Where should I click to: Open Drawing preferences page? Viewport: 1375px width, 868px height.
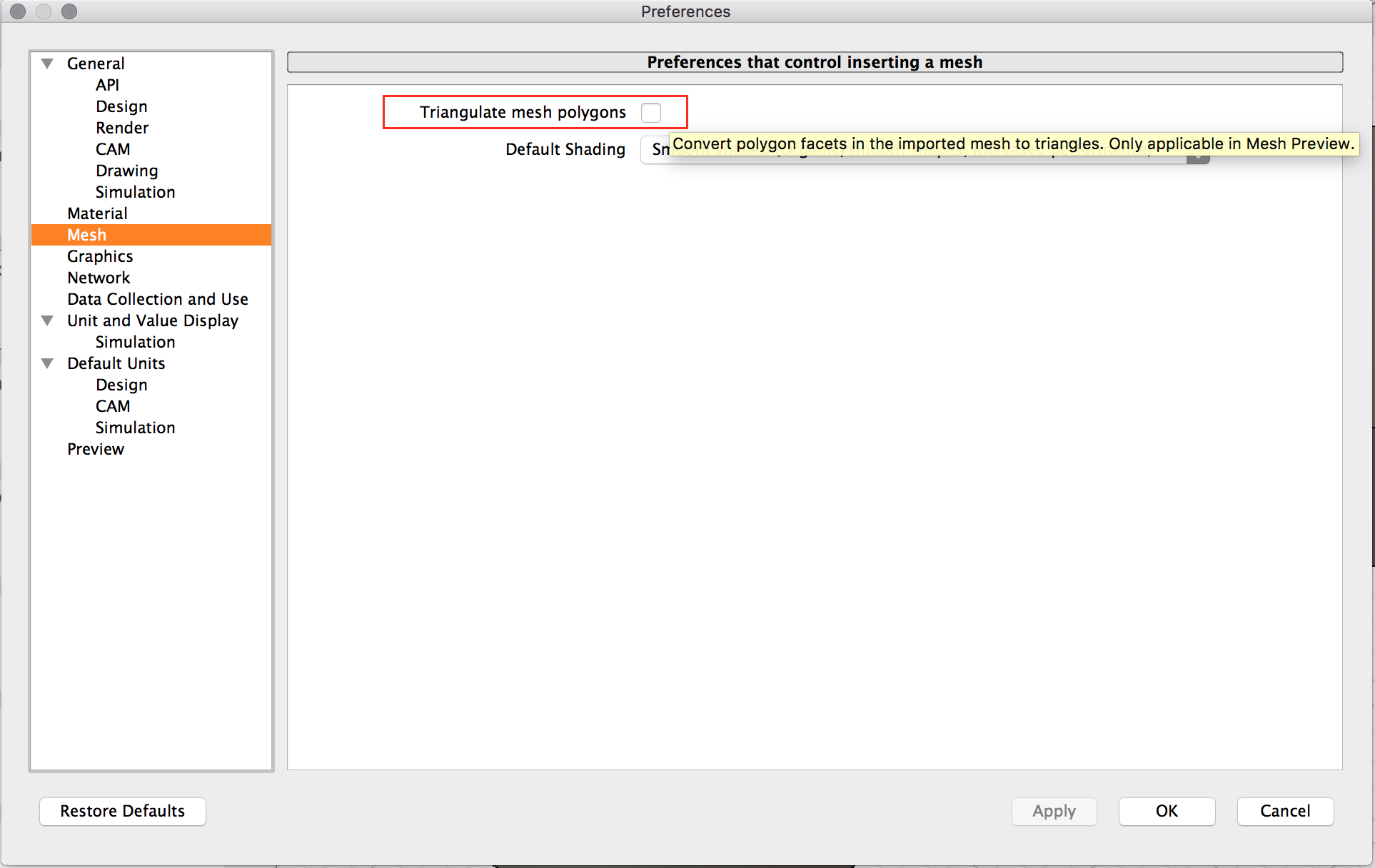(126, 171)
